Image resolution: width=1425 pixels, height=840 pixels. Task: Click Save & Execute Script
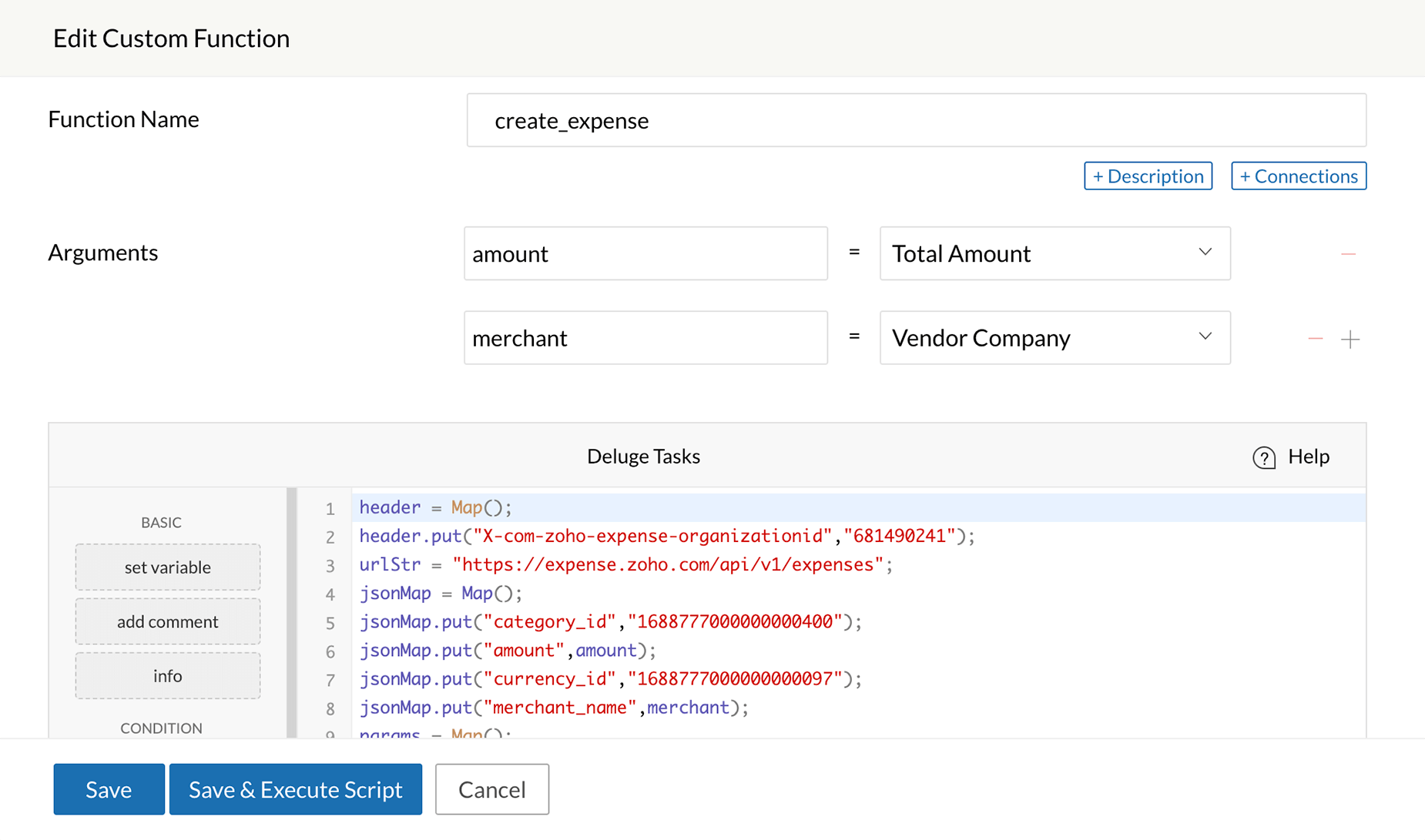pyautogui.click(x=296, y=789)
